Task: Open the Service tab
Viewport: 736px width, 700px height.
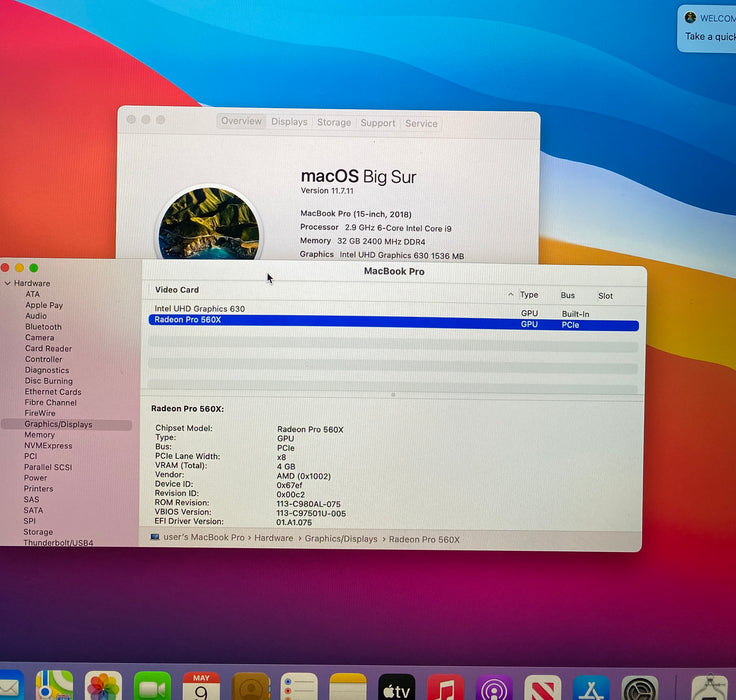Action: [x=421, y=123]
